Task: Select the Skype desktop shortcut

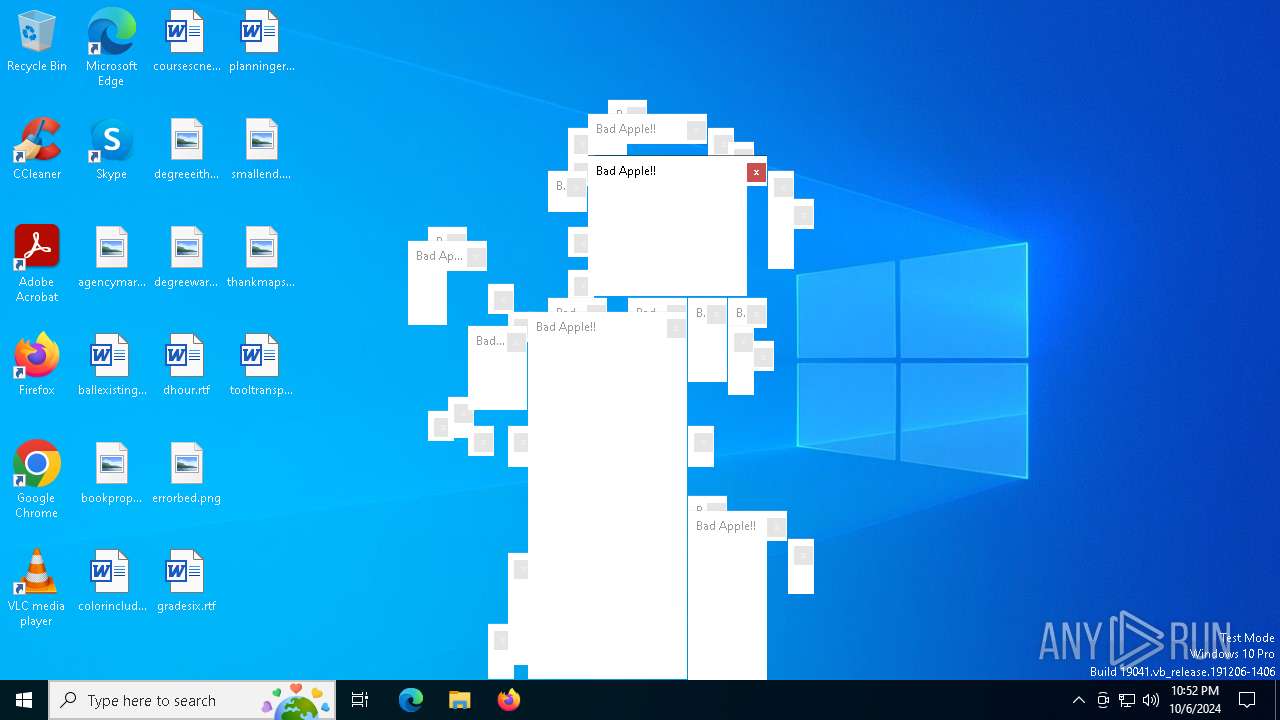Action: [111, 149]
